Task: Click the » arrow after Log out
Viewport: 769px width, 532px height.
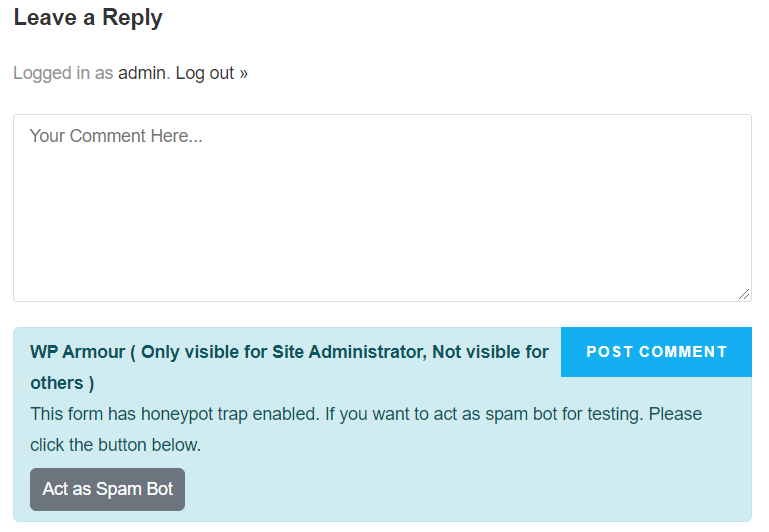Action: (244, 73)
